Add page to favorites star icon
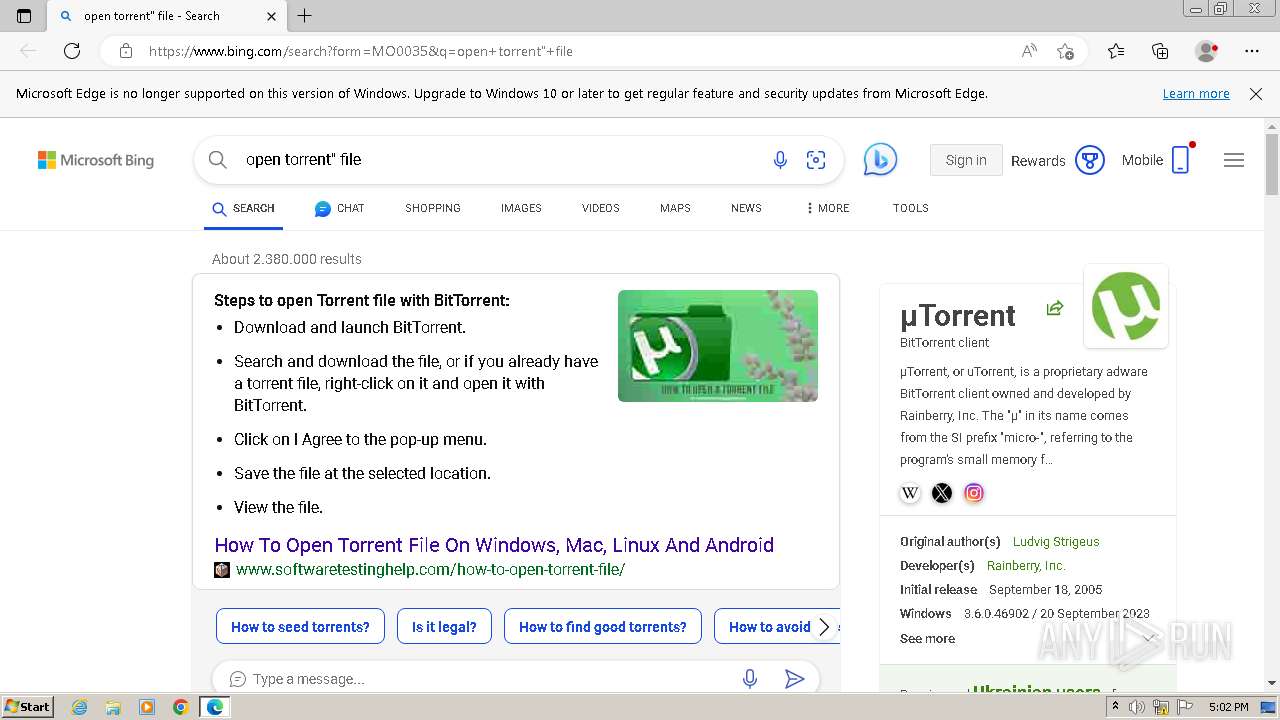The width and height of the screenshot is (1280, 720). pyautogui.click(x=1065, y=51)
